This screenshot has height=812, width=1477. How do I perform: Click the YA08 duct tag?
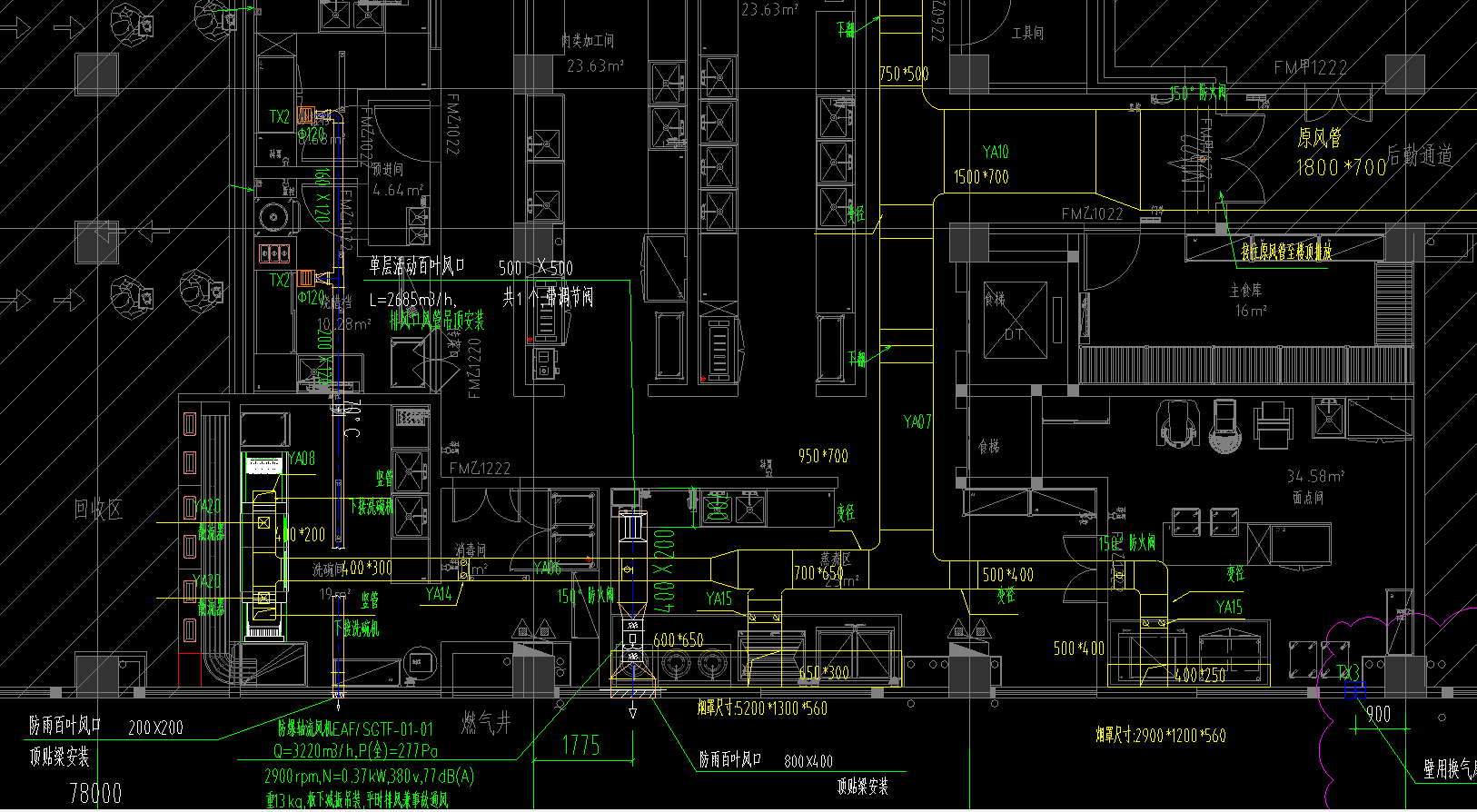coord(302,459)
